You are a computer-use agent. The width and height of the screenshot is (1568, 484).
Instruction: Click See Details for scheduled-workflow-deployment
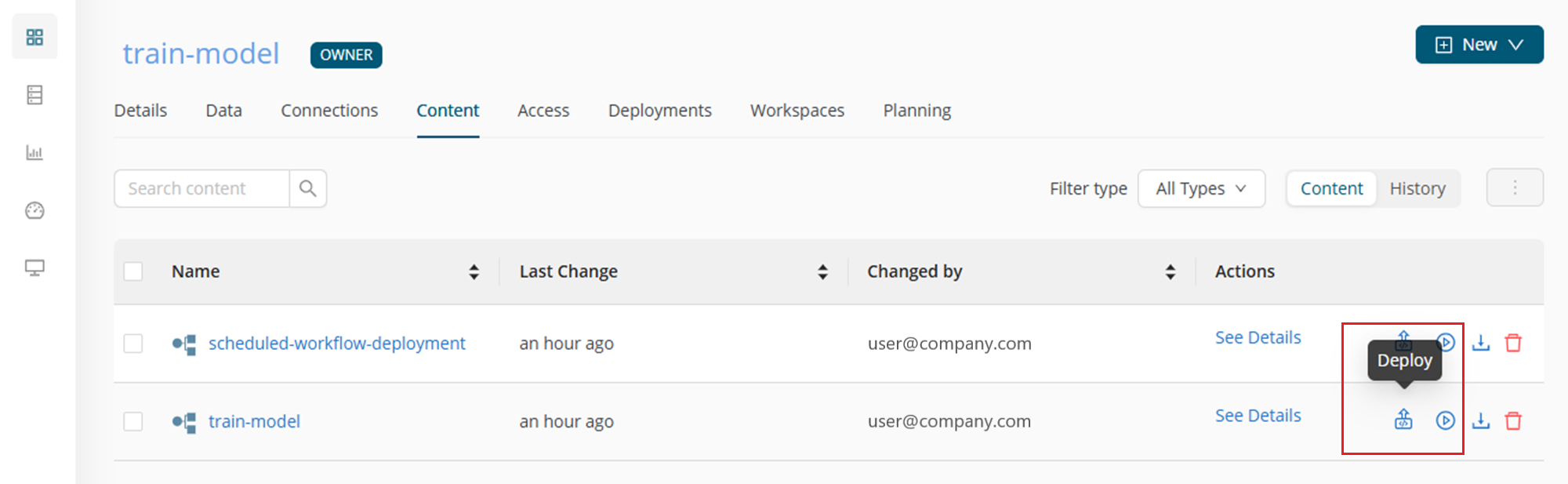coord(1258,337)
